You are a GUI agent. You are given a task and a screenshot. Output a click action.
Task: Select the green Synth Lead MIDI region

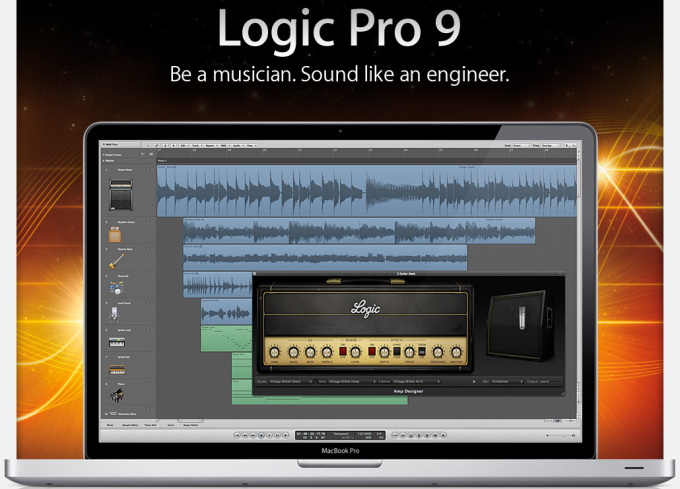click(226, 338)
